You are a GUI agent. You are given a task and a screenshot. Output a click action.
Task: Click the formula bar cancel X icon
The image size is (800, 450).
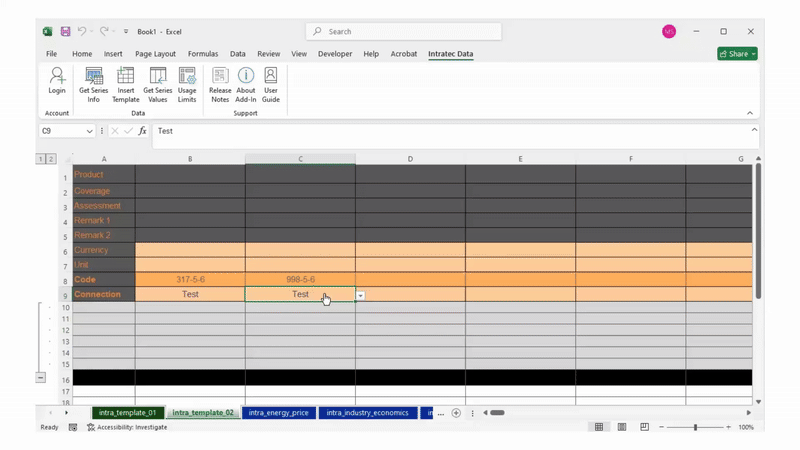115,131
